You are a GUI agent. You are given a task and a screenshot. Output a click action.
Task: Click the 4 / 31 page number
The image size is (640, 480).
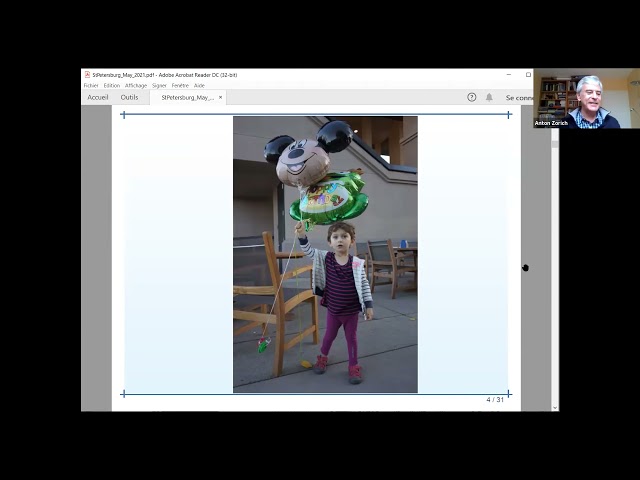tap(495, 400)
